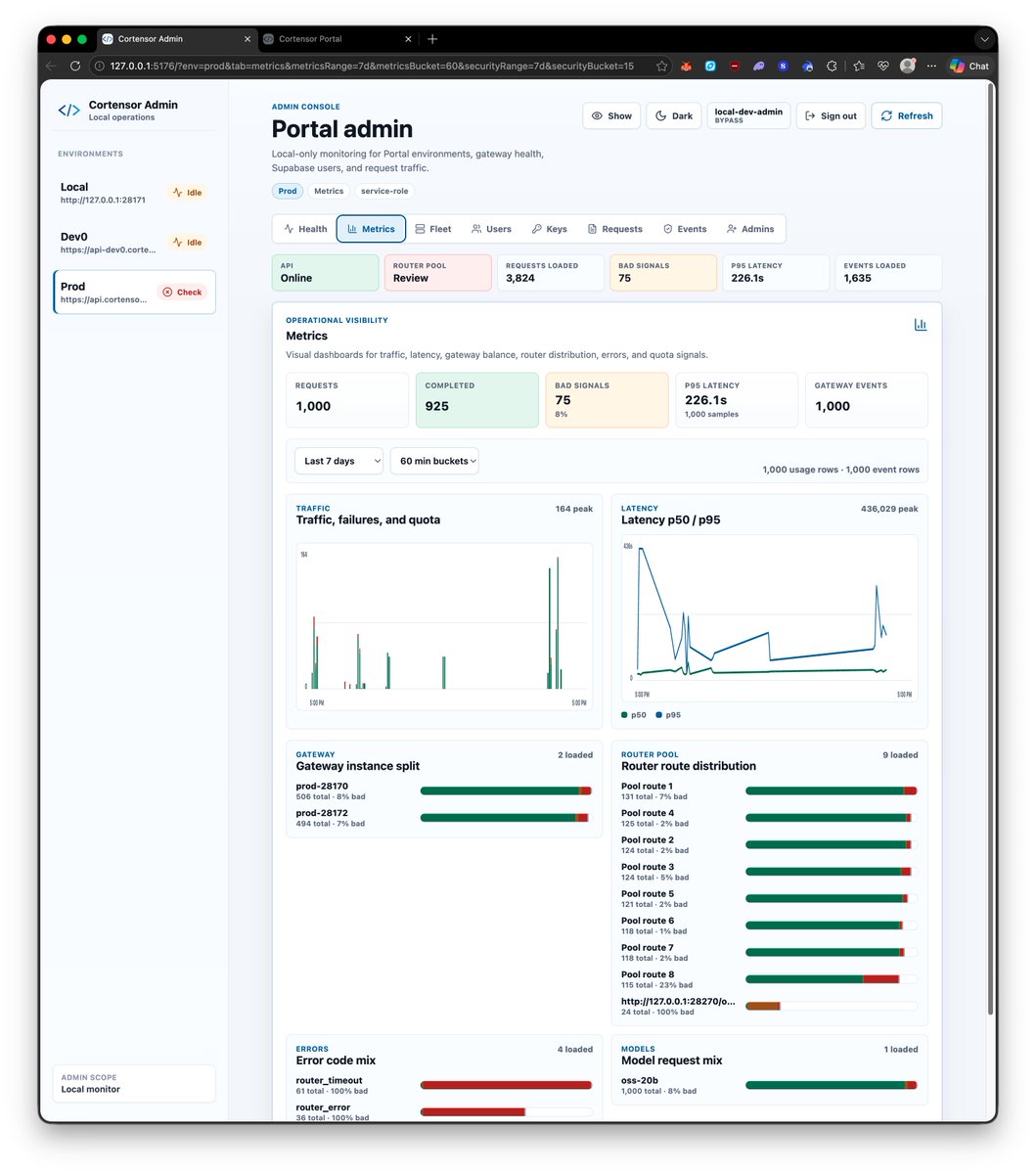The image size is (1036, 1174).
Task: Click the prod-28170 gateway split bar
Action: 506,790
